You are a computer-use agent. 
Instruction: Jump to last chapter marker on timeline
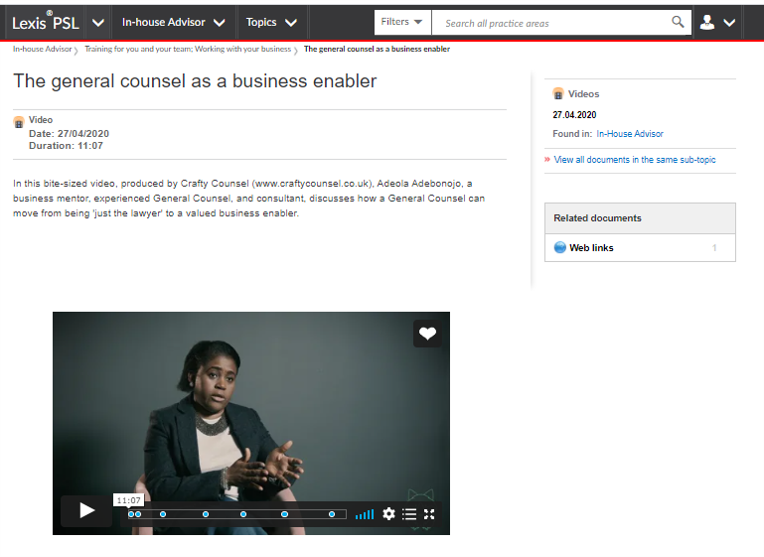click(x=332, y=514)
